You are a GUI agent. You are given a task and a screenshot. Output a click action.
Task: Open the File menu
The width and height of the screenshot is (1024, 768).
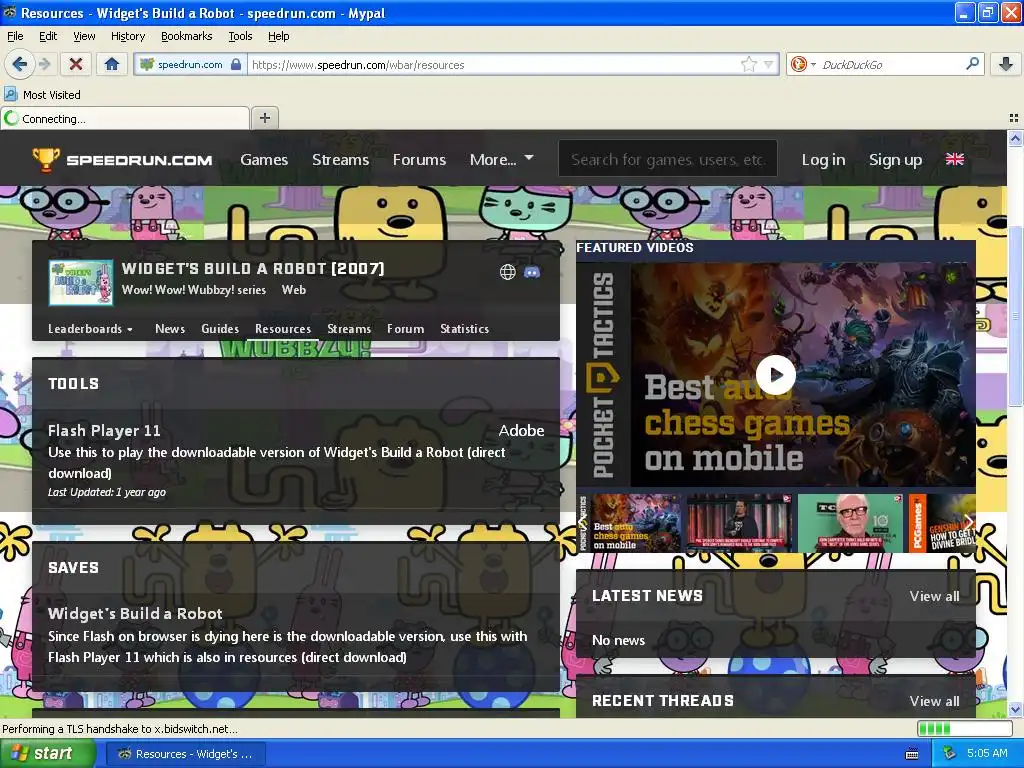(x=15, y=36)
